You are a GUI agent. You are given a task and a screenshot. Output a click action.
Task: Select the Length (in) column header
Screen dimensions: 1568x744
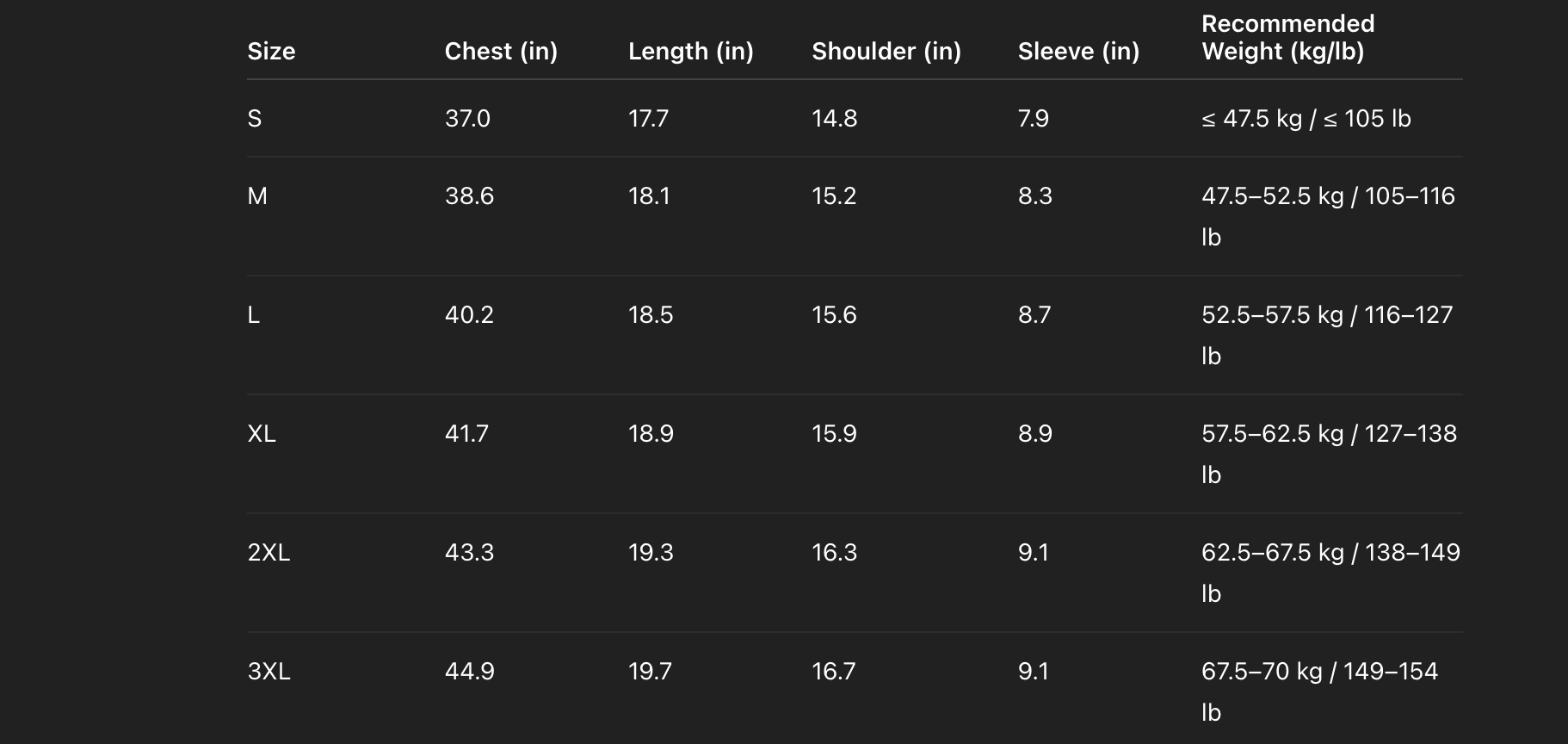690,52
